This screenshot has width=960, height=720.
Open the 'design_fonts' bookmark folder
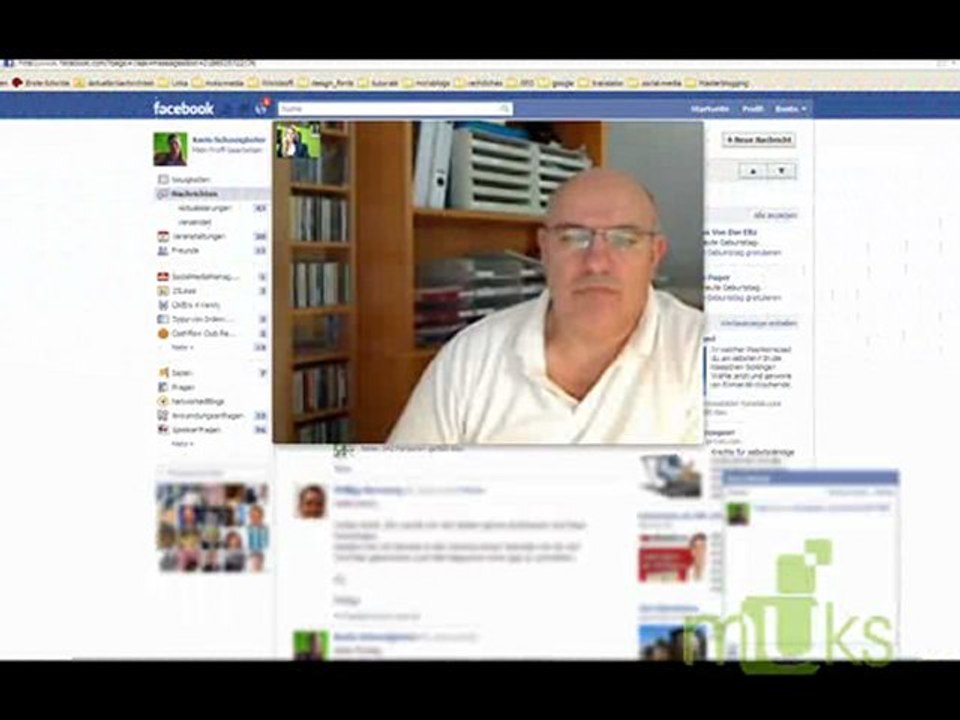[x=326, y=83]
